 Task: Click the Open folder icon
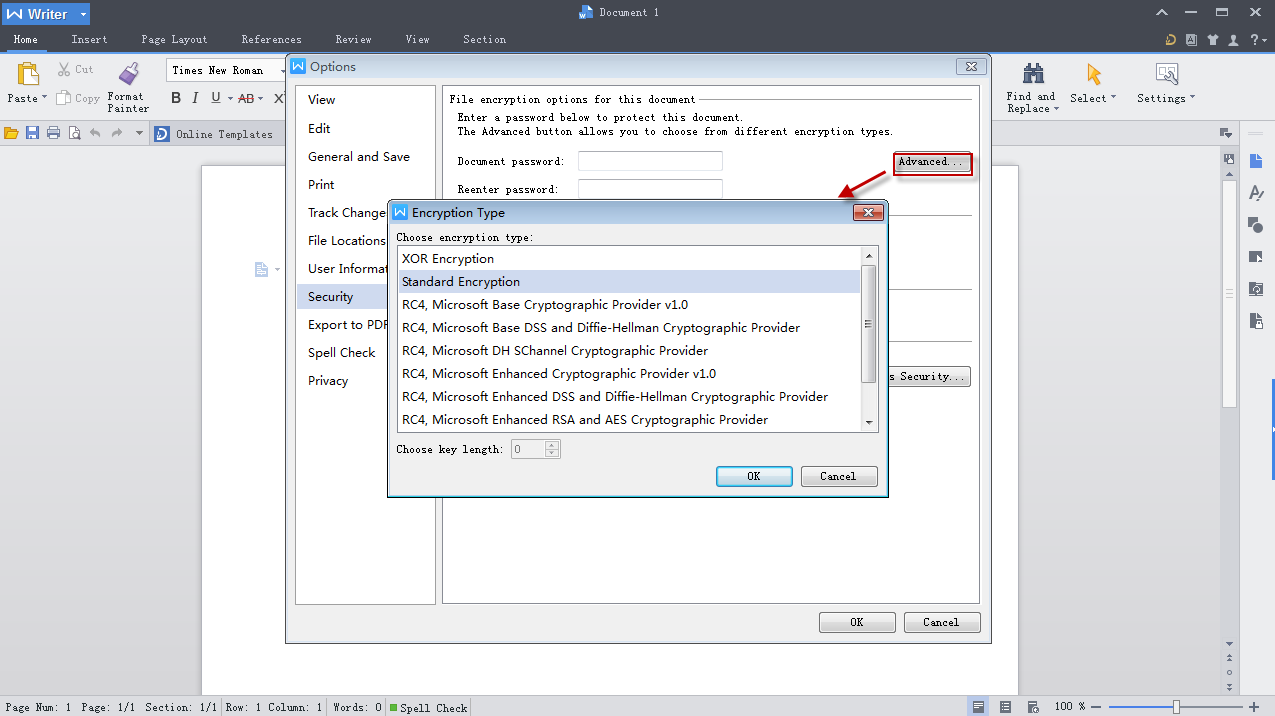pyautogui.click(x=11, y=133)
